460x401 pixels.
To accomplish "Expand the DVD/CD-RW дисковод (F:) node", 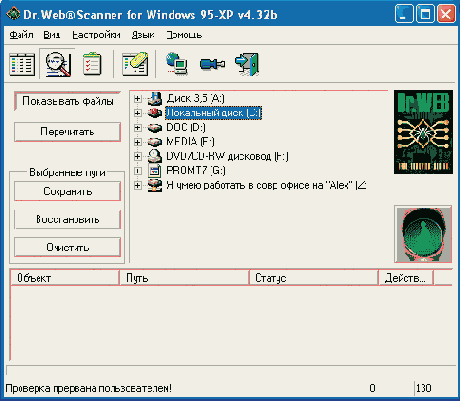I will (x=137, y=156).
